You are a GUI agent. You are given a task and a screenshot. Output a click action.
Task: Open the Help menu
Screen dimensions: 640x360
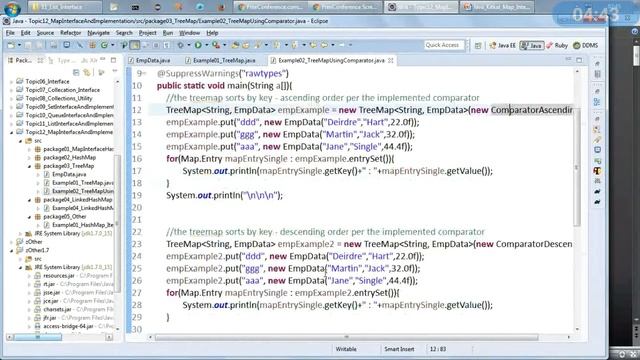tap(212, 33)
